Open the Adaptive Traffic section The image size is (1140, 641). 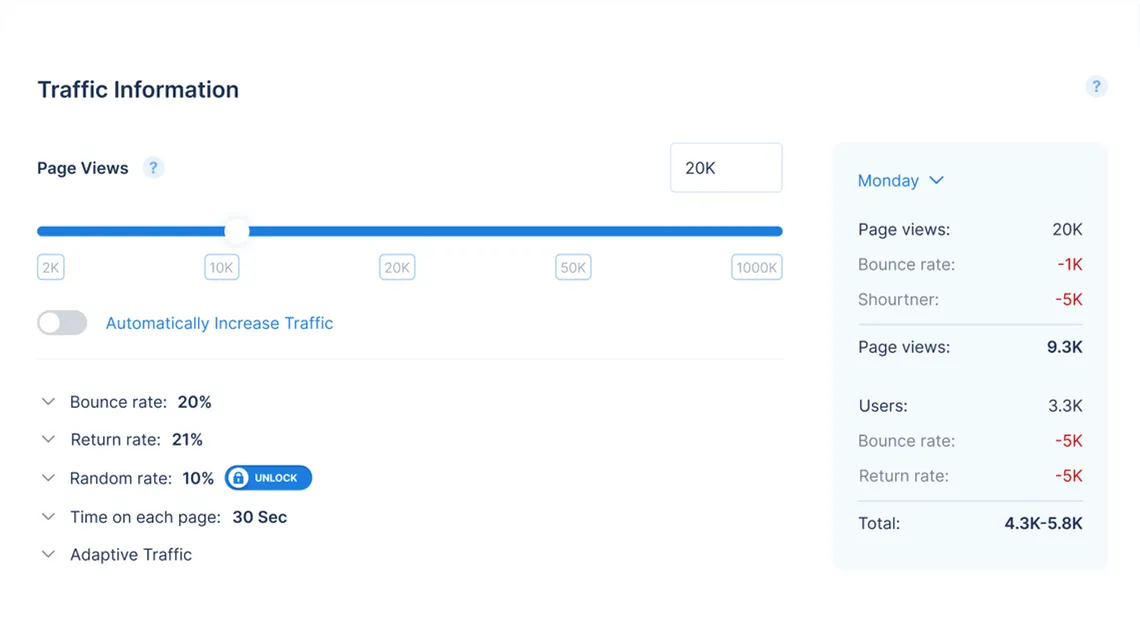48,554
